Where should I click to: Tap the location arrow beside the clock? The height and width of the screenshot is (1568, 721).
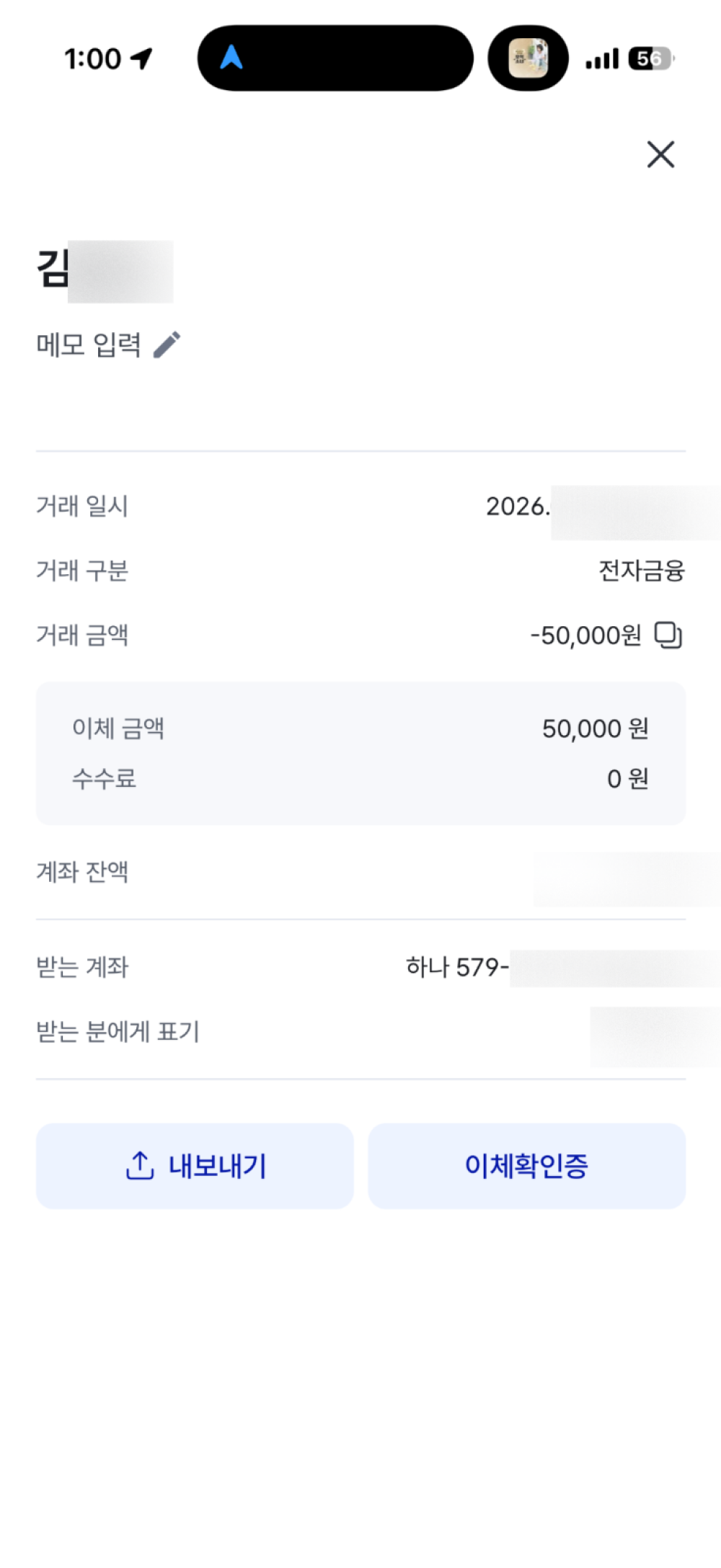(x=142, y=58)
